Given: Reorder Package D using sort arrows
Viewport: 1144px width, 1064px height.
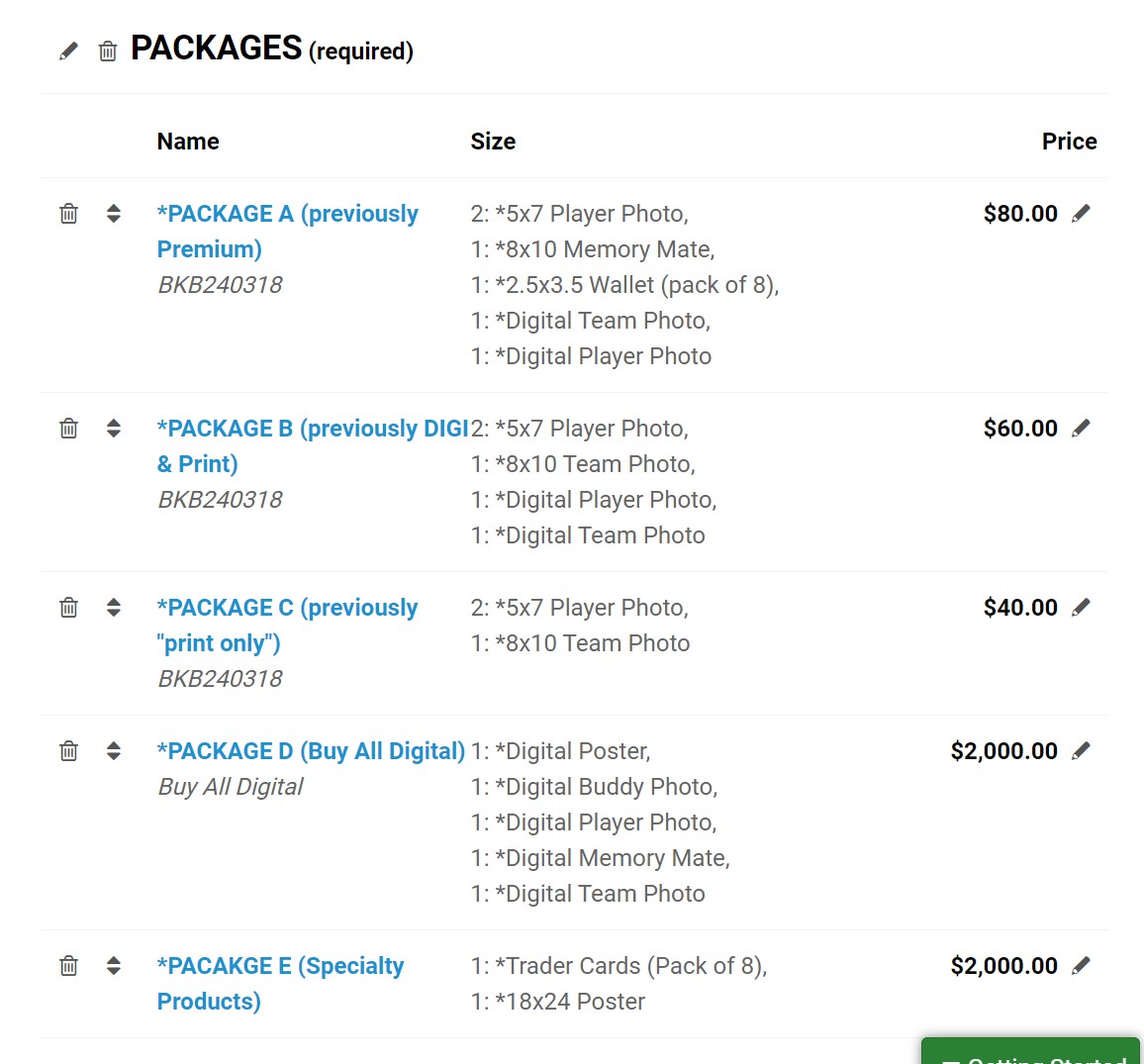Looking at the screenshot, I should (113, 750).
